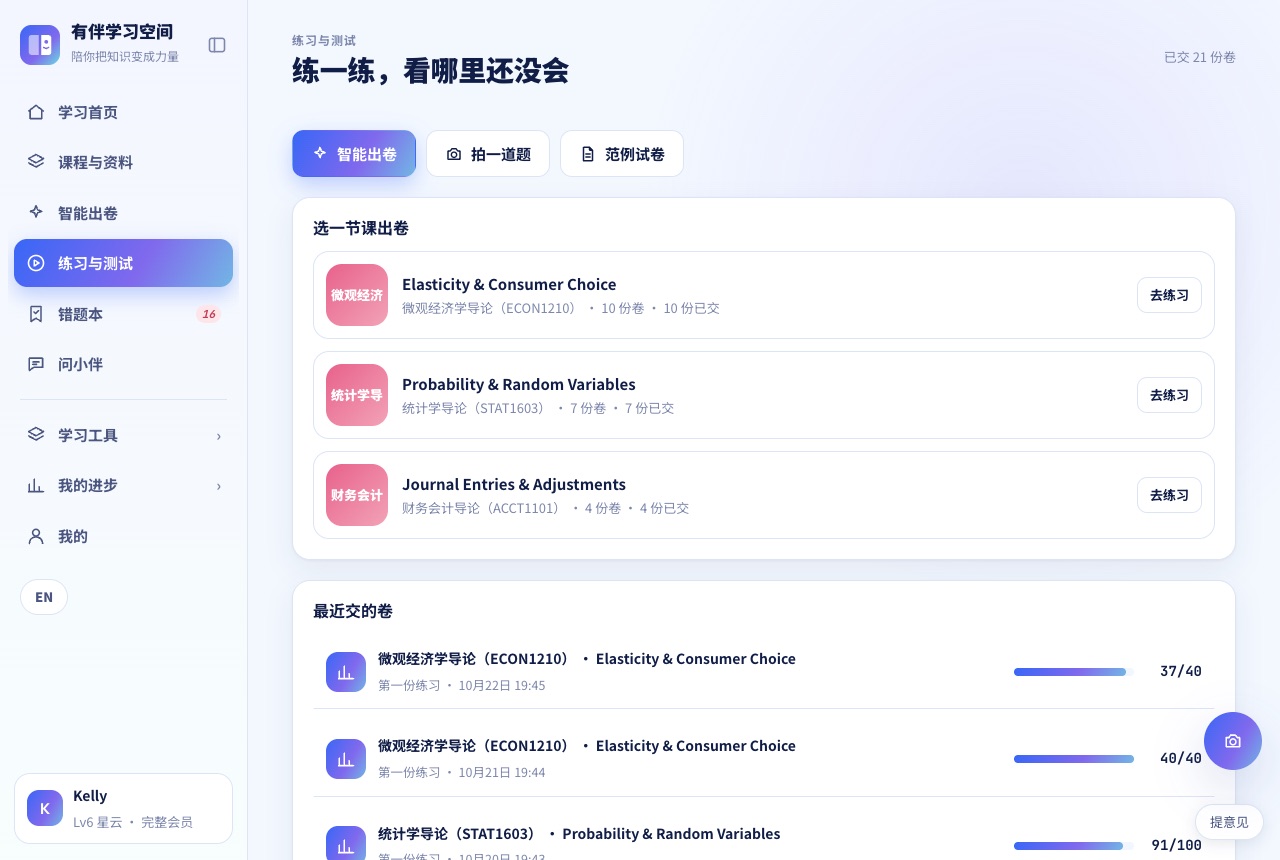Click the progress bar of the 37/40 paper
The height and width of the screenshot is (860, 1280).
click(1074, 672)
